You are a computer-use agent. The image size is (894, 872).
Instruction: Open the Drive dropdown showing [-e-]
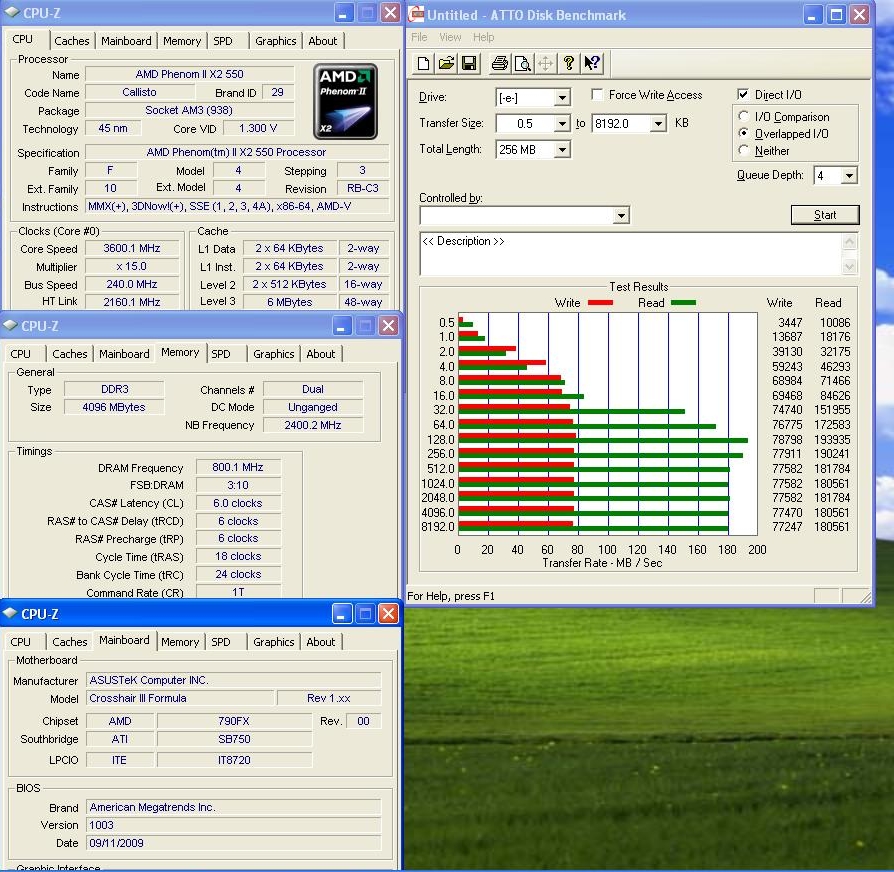tap(562, 98)
